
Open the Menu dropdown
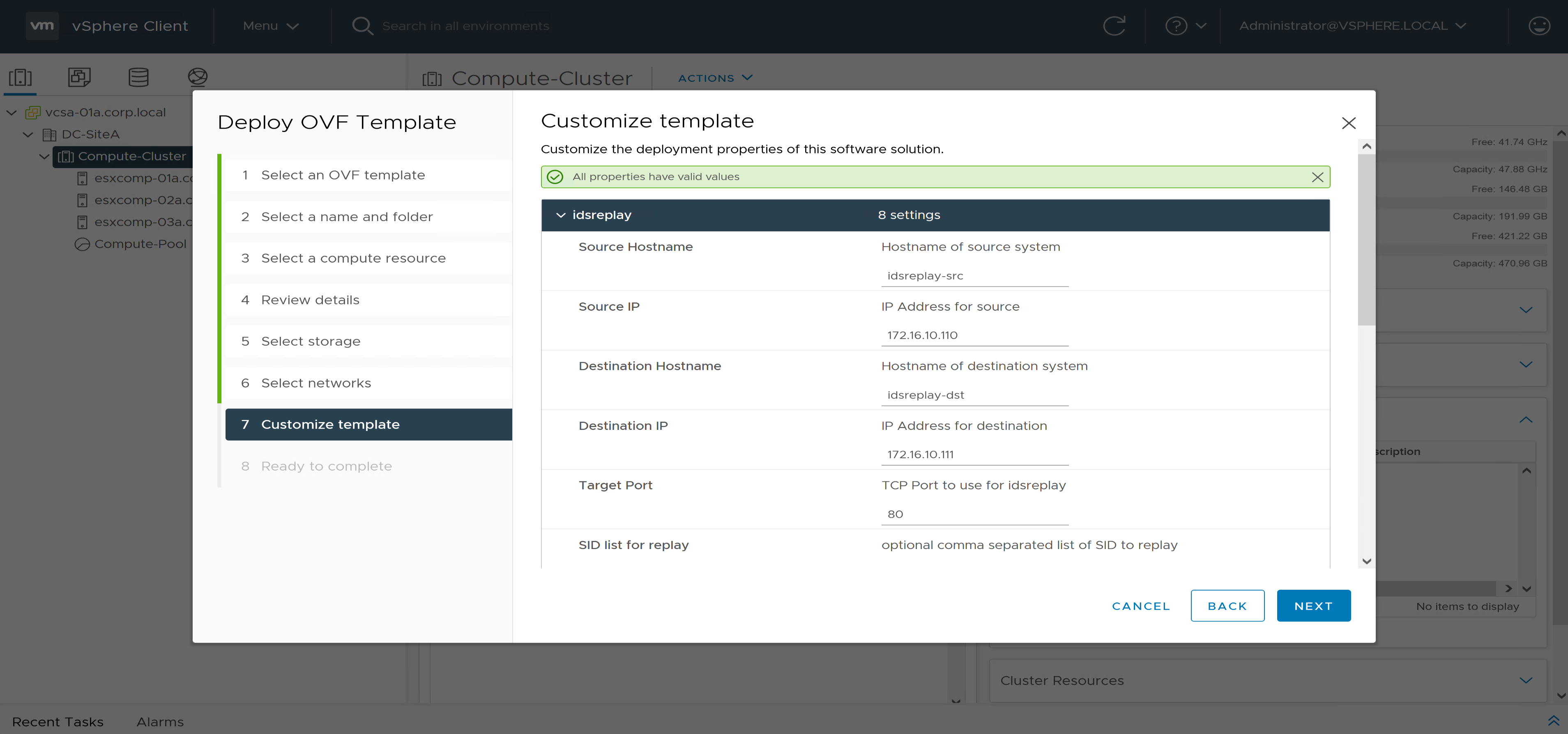tap(270, 25)
